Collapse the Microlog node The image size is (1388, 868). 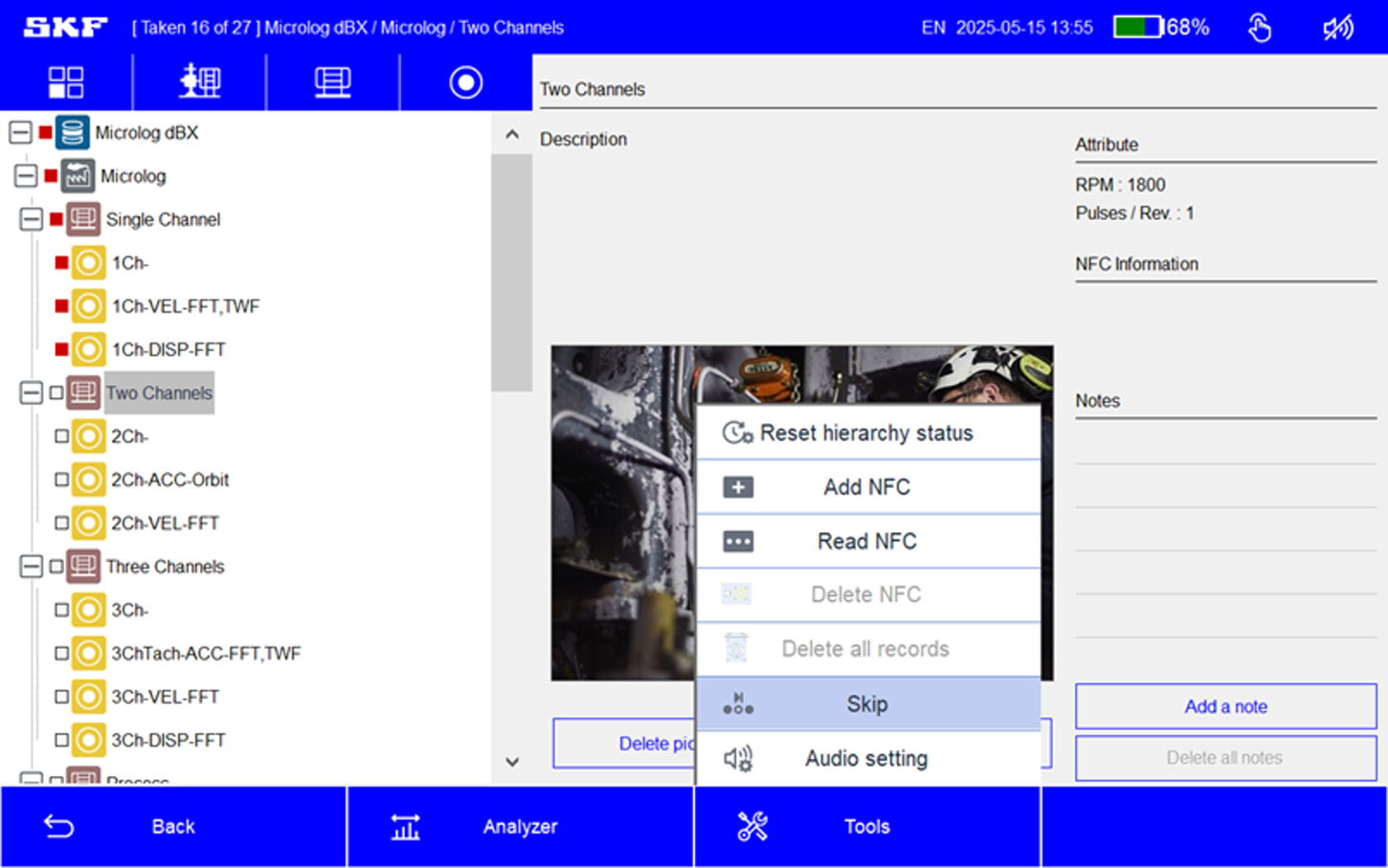[x=26, y=176]
